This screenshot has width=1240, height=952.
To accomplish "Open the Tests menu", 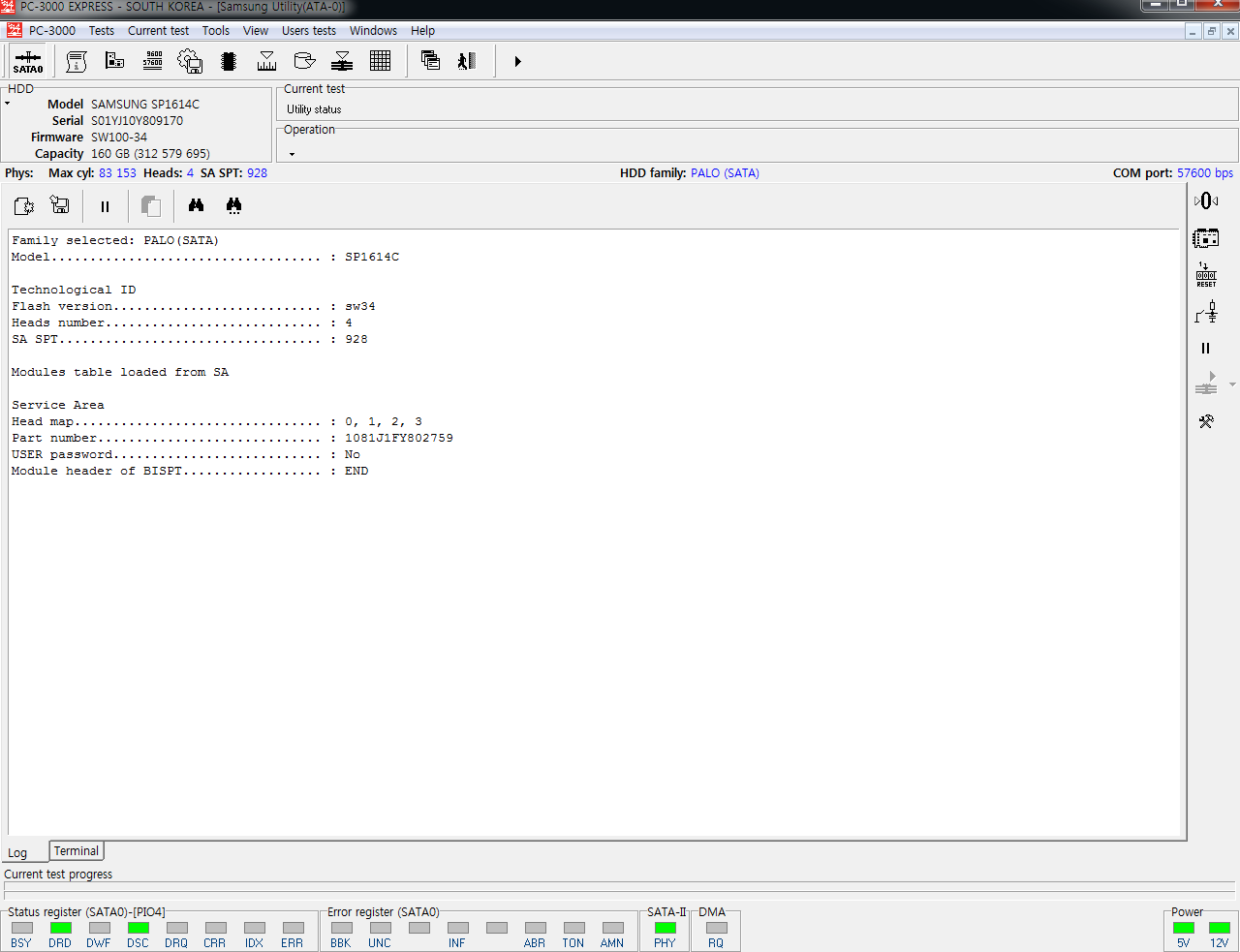I will tap(102, 31).
